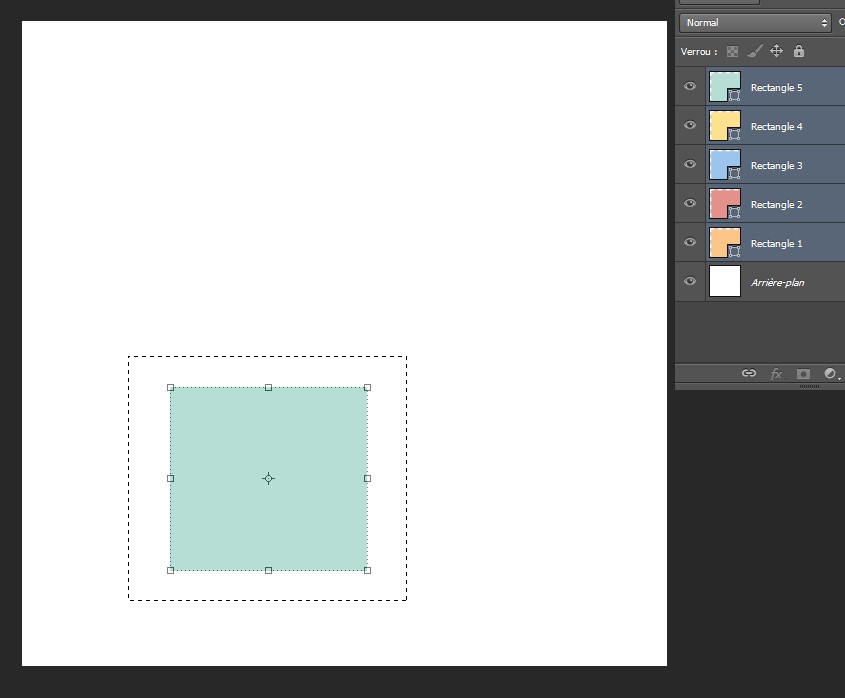Add layer mask icon
The width and height of the screenshot is (845, 698).
803,374
